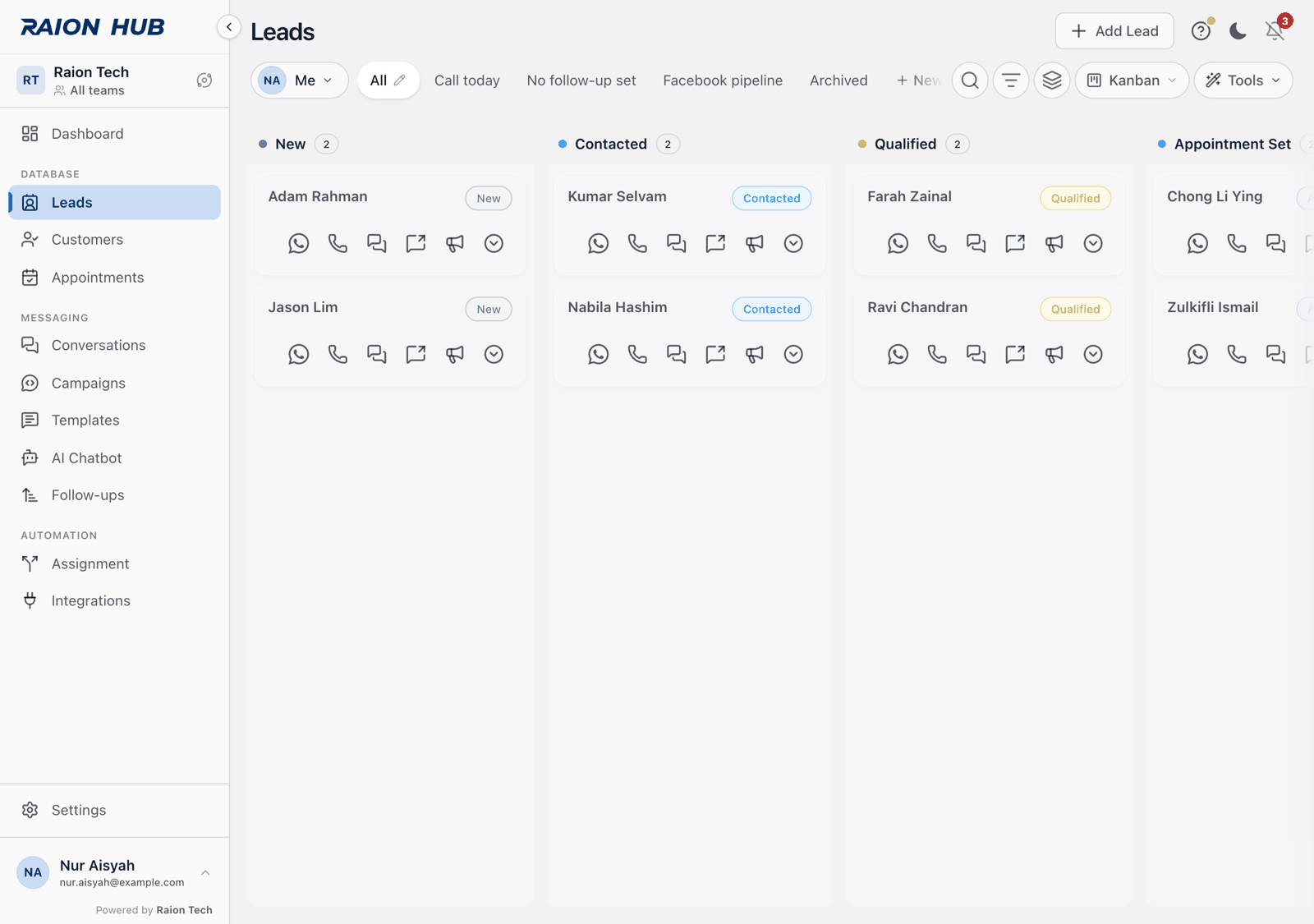The width and height of the screenshot is (1314, 924).
Task: Call Chong Li Ying via phone icon
Action: [x=1237, y=243]
